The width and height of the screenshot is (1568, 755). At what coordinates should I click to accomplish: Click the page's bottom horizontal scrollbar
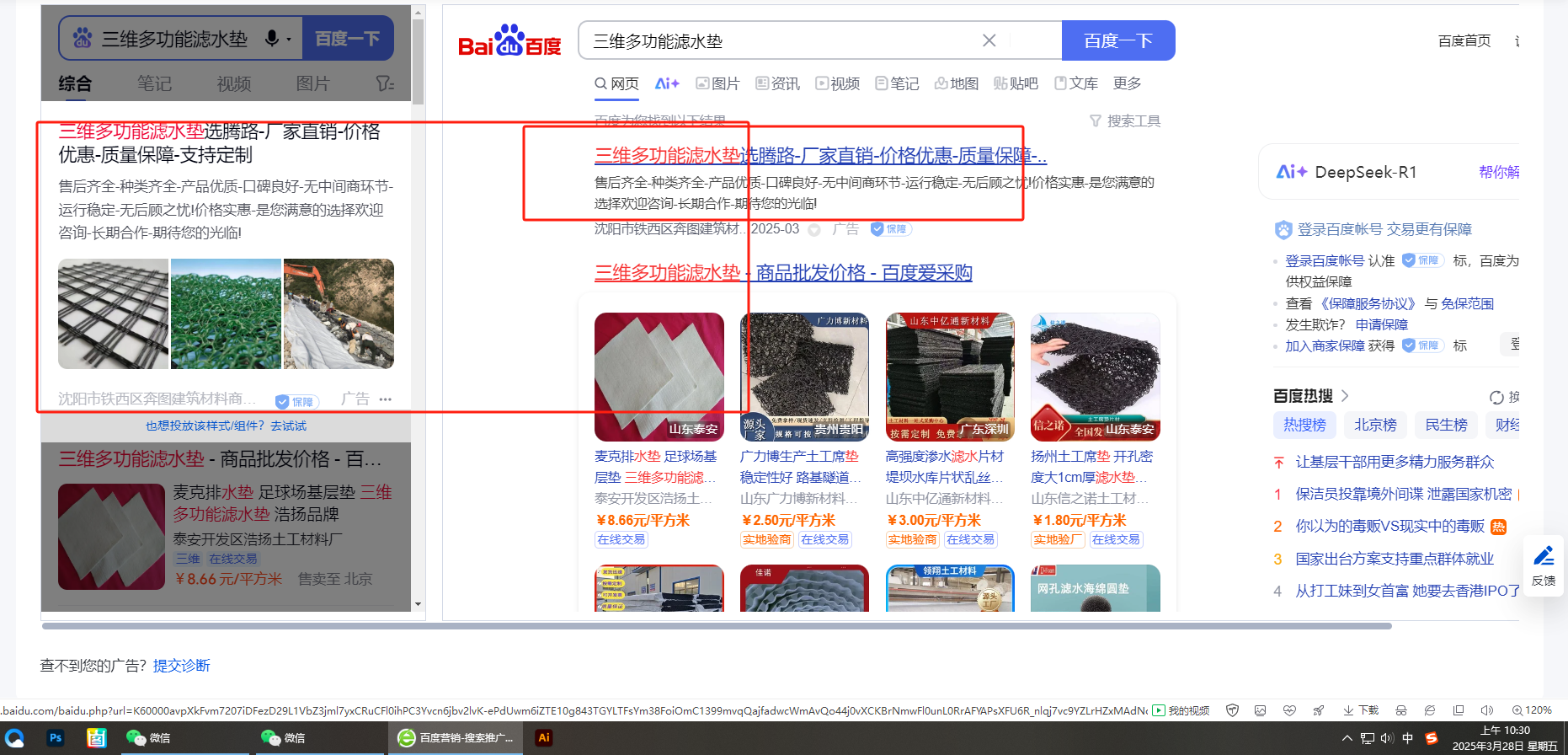(x=716, y=626)
